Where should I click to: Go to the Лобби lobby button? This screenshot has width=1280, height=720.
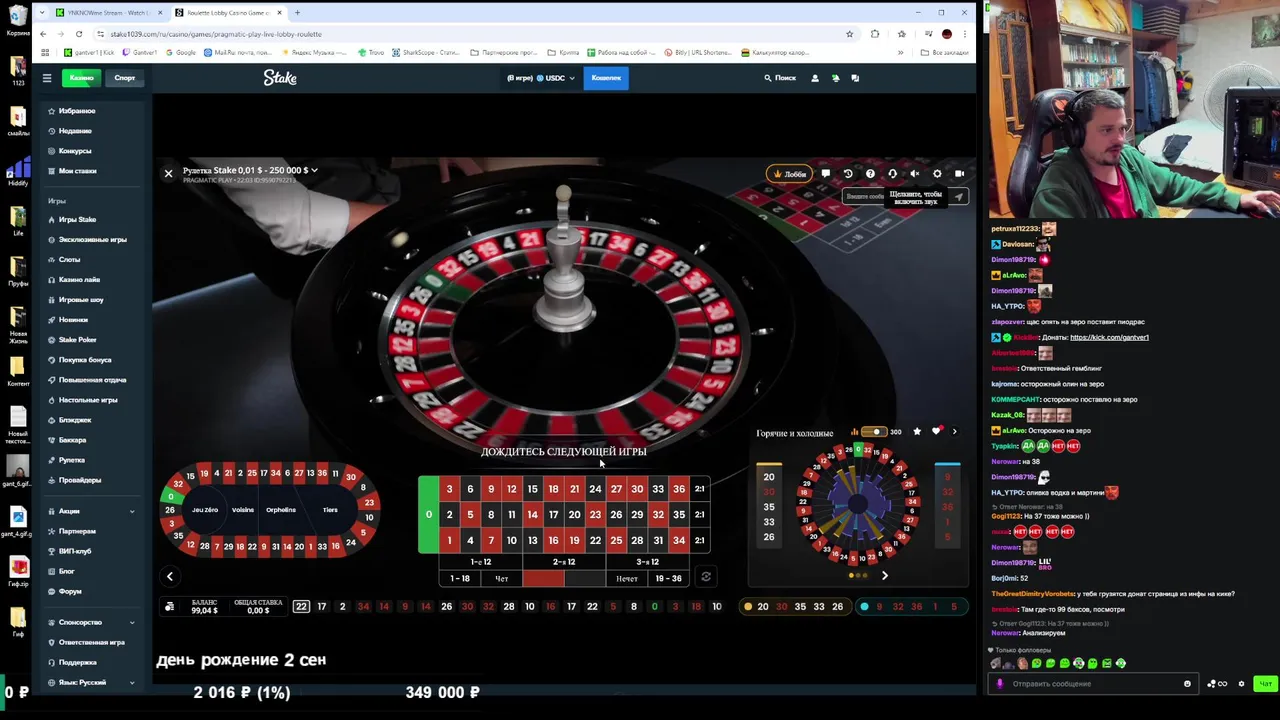[790, 174]
